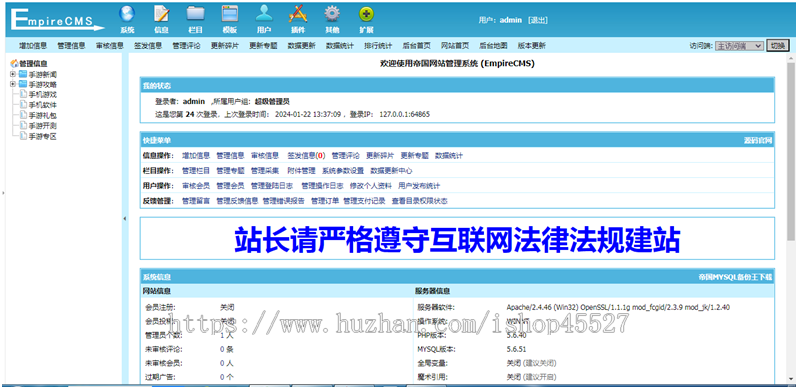Open 手机软件 in the sidebar tree
This screenshot has height=389, width=798.
pos(43,105)
